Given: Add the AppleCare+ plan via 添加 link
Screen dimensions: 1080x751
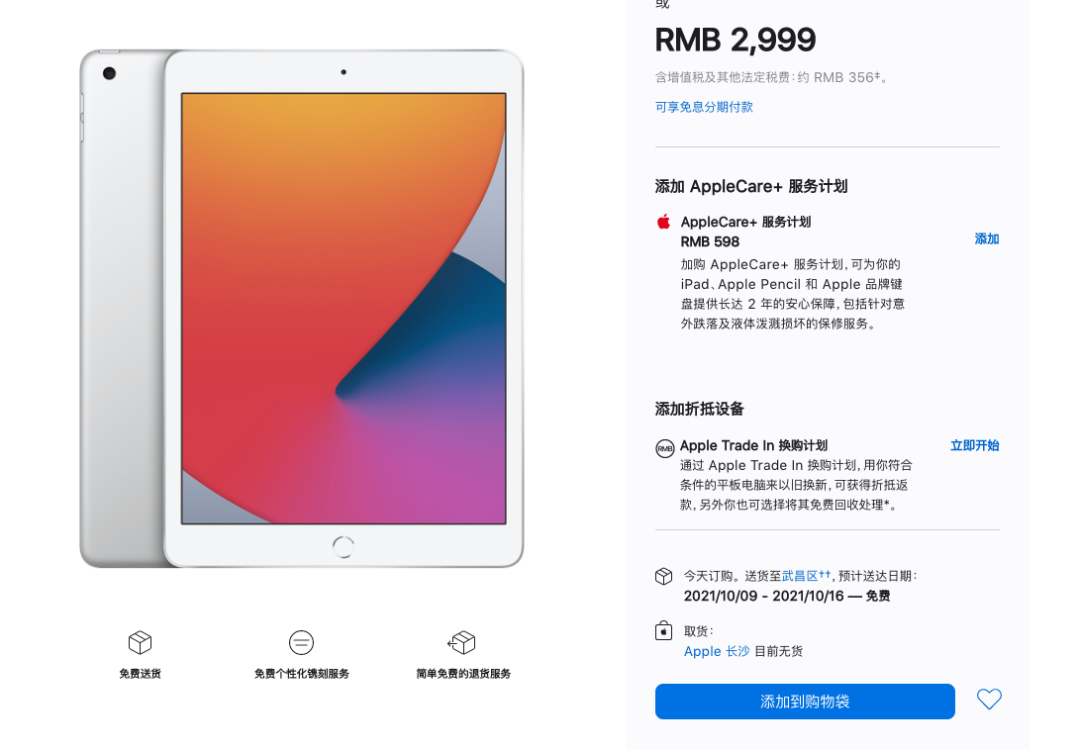Looking at the screenshot, I should pos(986,239).
